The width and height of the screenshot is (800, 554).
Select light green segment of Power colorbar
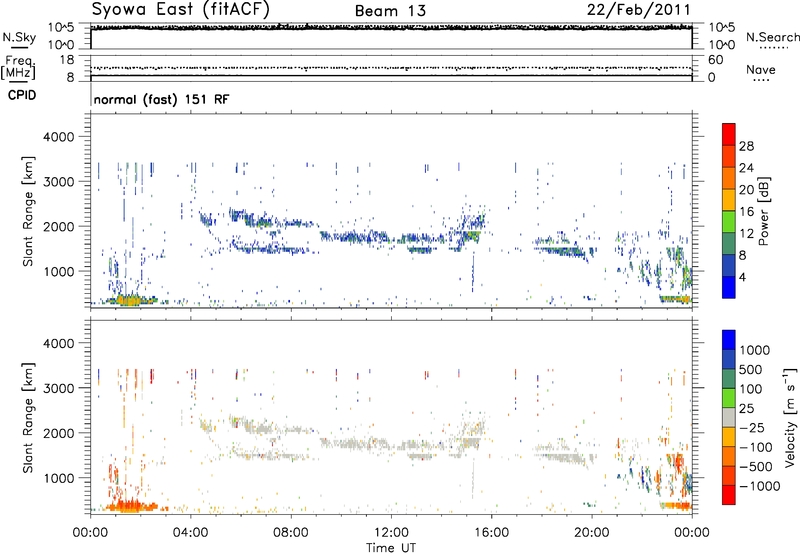point(729,221)
